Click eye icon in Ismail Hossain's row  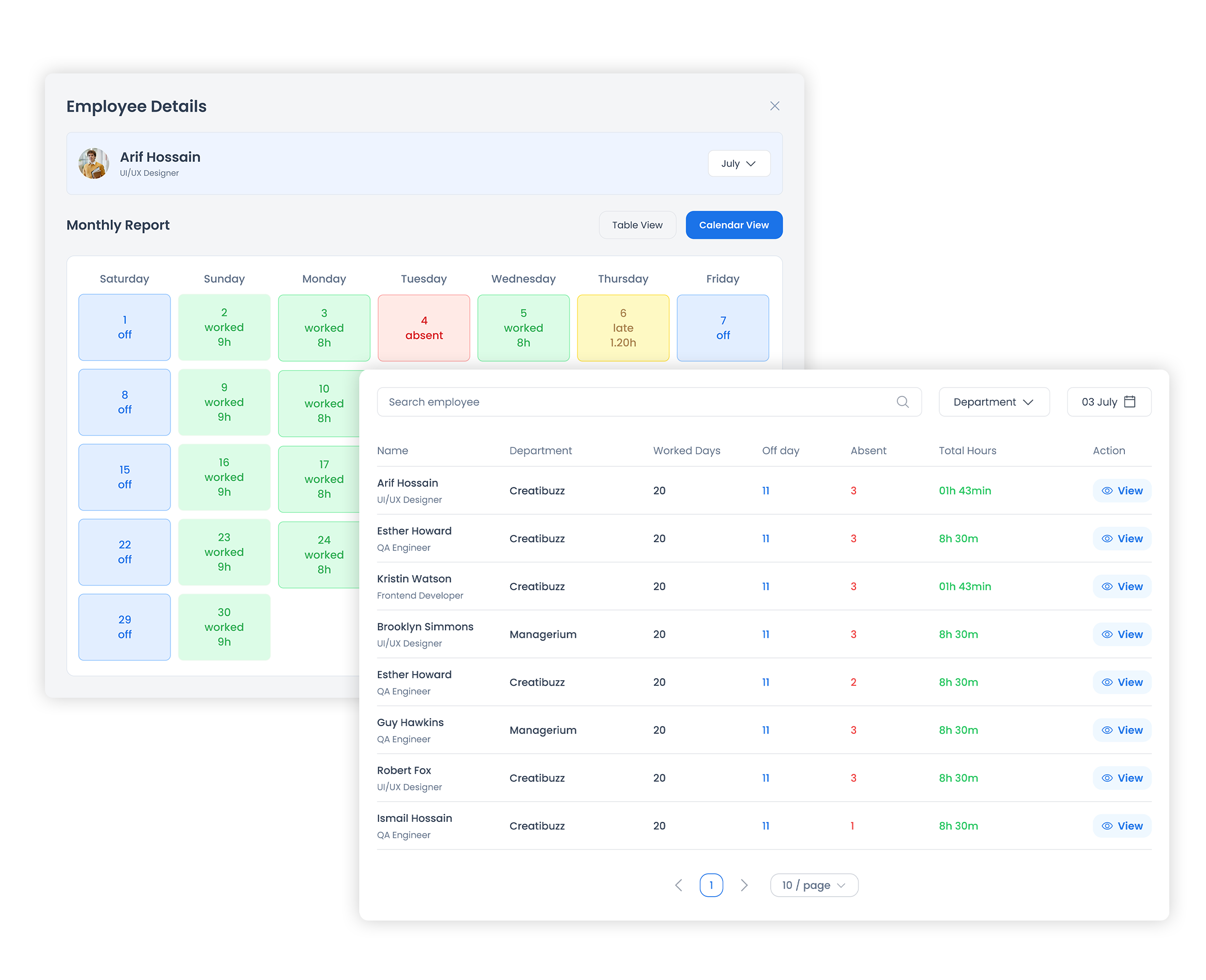tap(1107, 826)
